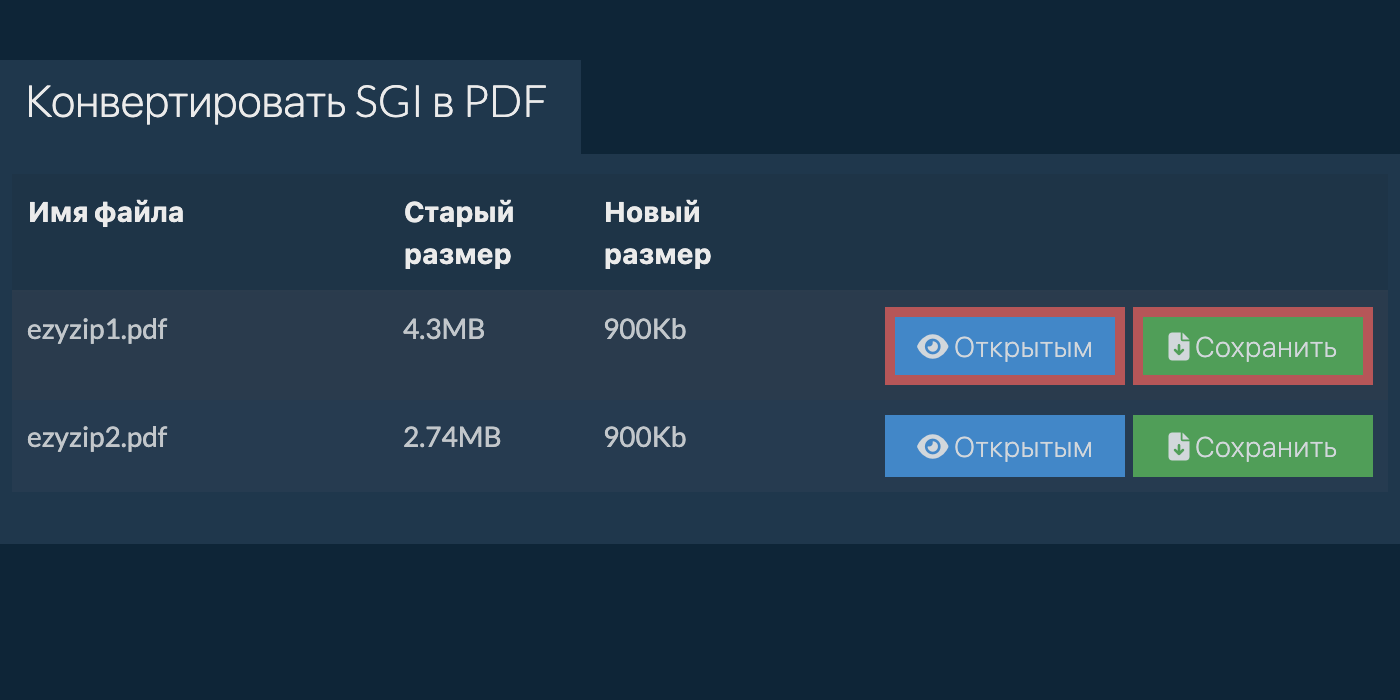This screenshot has width=1400, height=700.
Task: Open ezyzip1.pdf with the Открытым button
Action: point(1005,347)
